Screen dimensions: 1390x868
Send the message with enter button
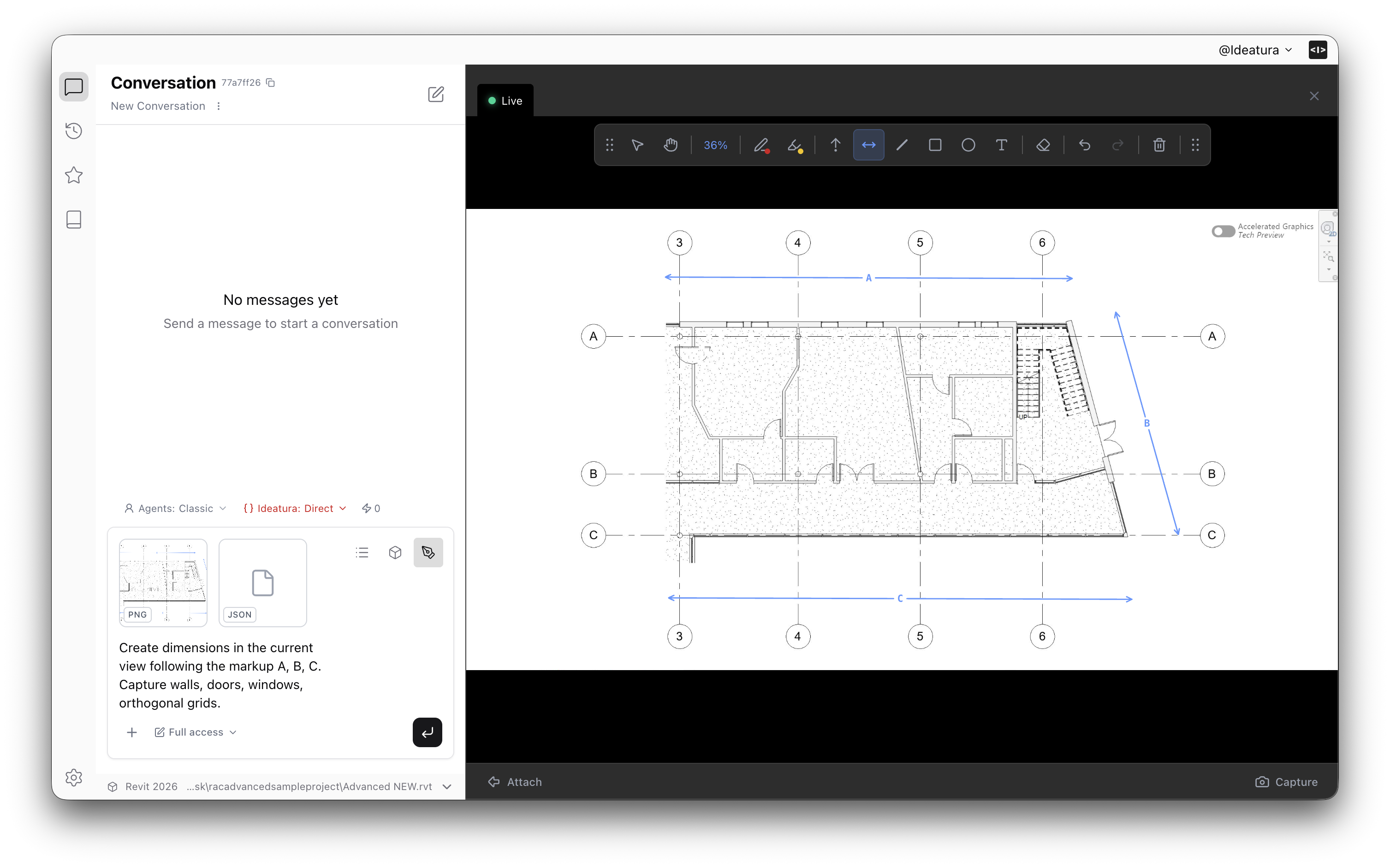[428, 732]
